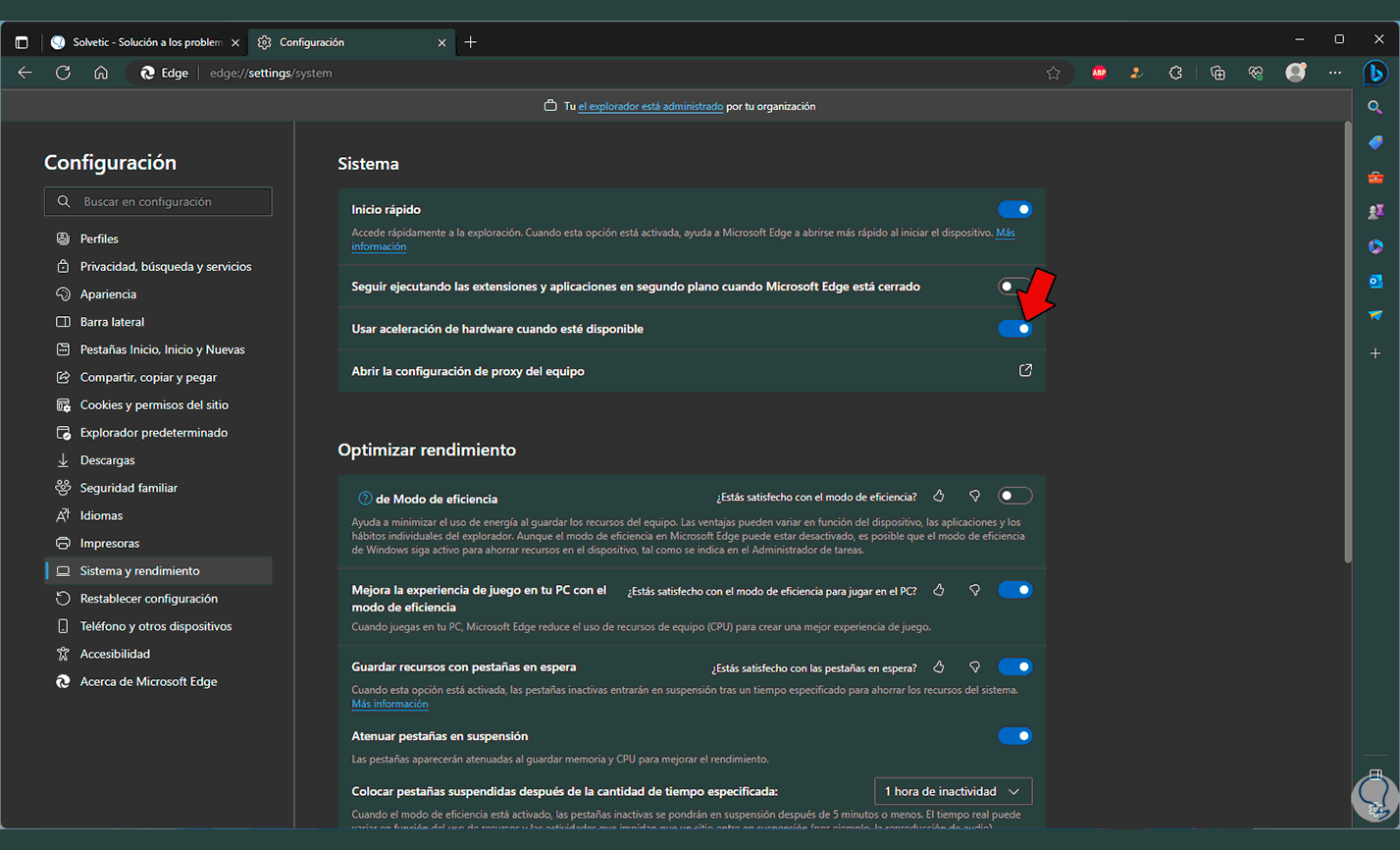Go back using the browser back arrow
Image resolution: width=1400 pixels, height=850 pixels.
click(x=26, y=73)
